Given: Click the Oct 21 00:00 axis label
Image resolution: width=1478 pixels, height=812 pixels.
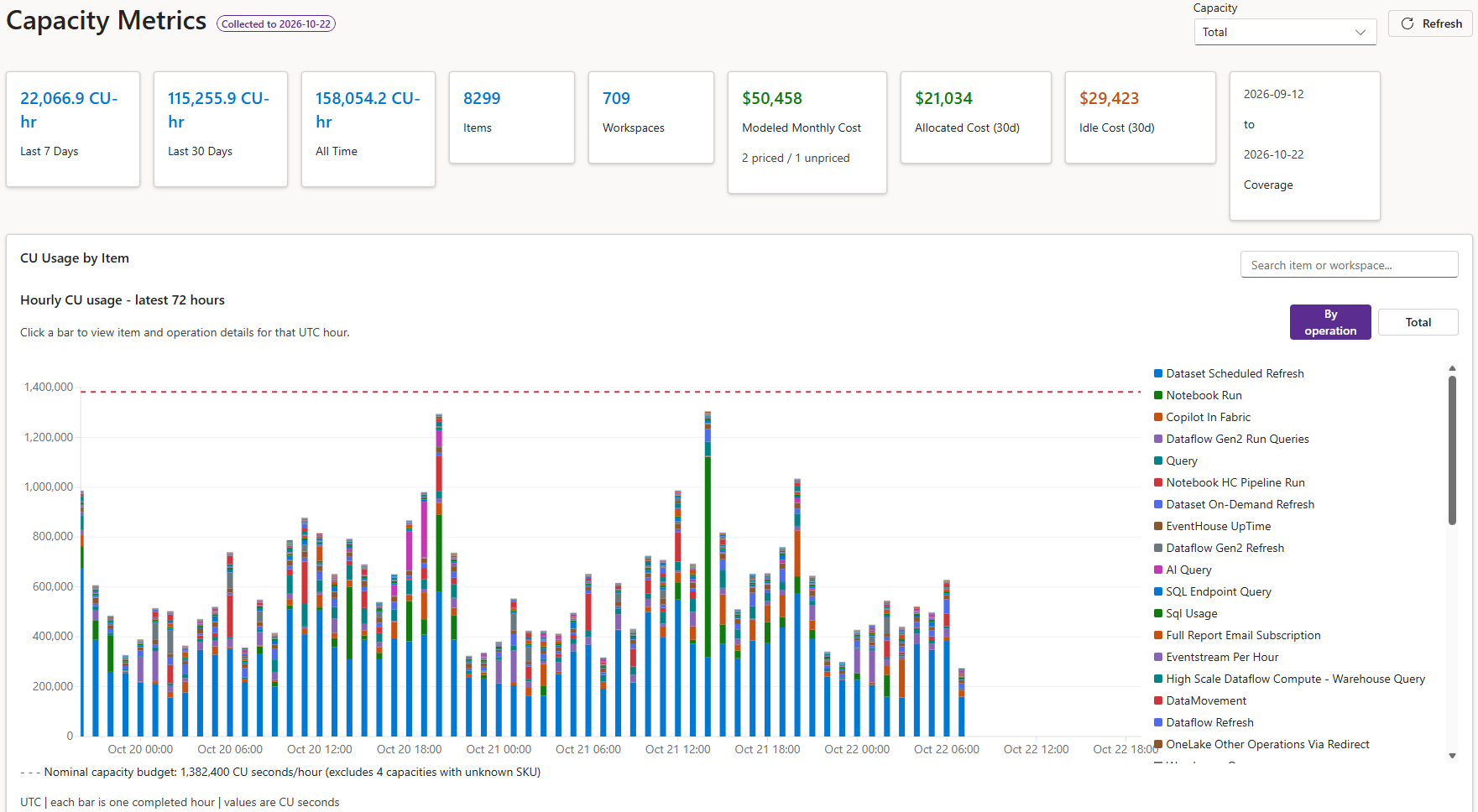Looking at the screenshot, I should [x=499, y=749].
